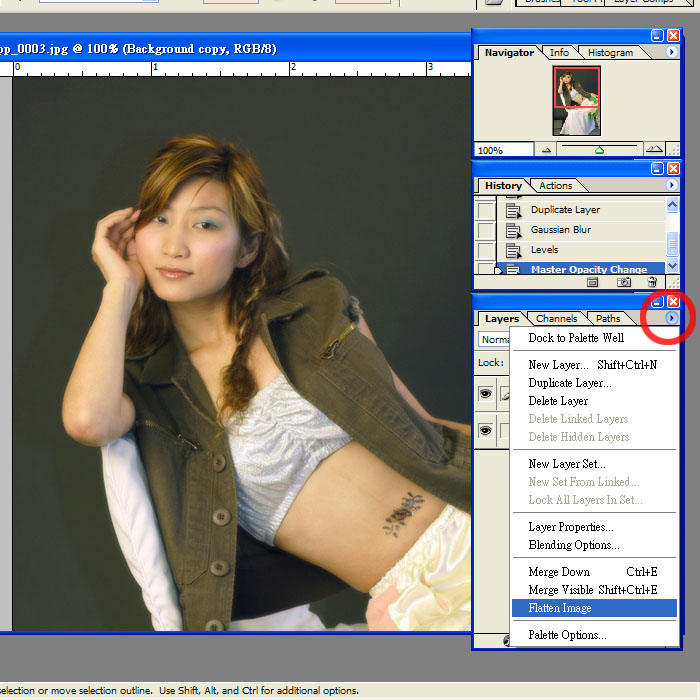Open the Layers palette flyout menu arrow
The image size is (700, 700).
point(672,319)
